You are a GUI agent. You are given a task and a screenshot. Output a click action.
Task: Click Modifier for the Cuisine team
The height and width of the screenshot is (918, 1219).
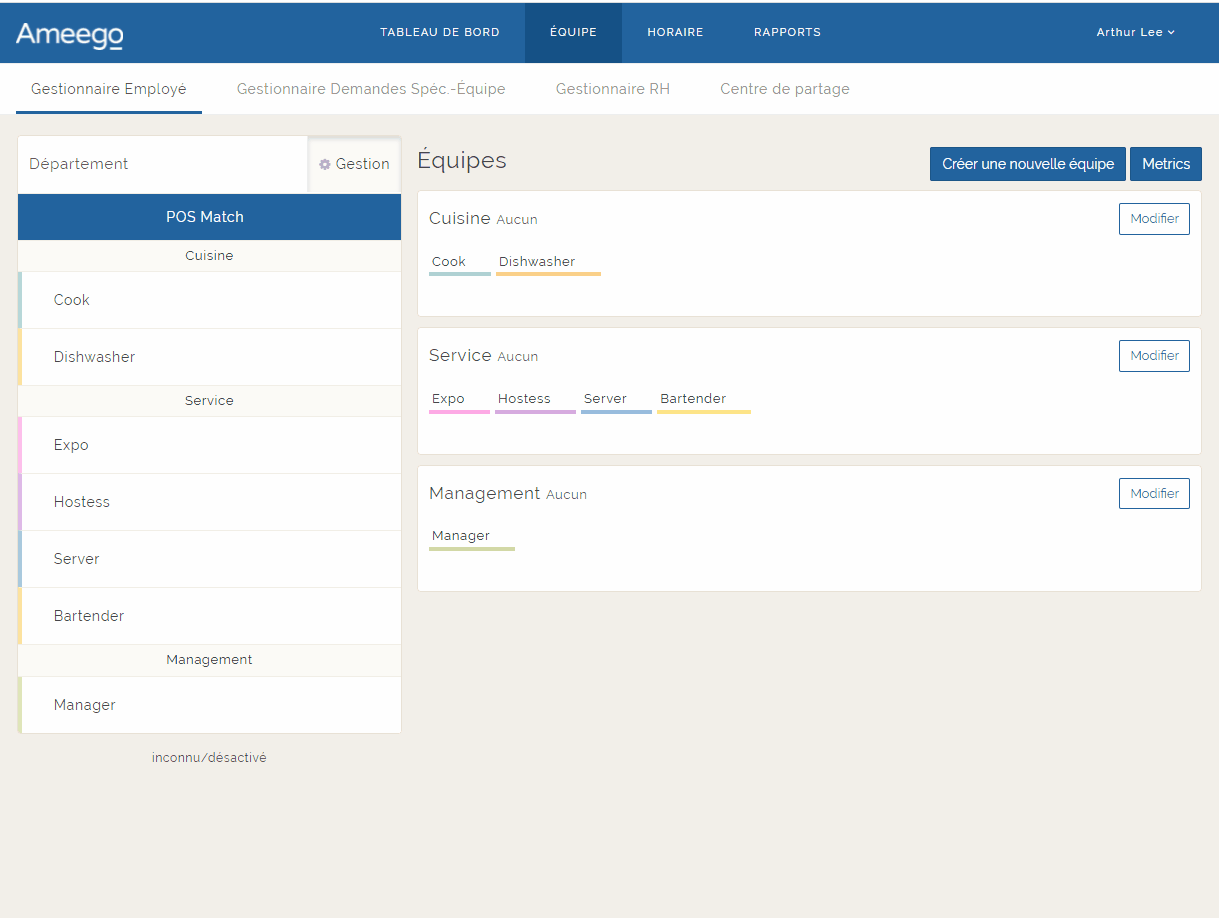1153,218
